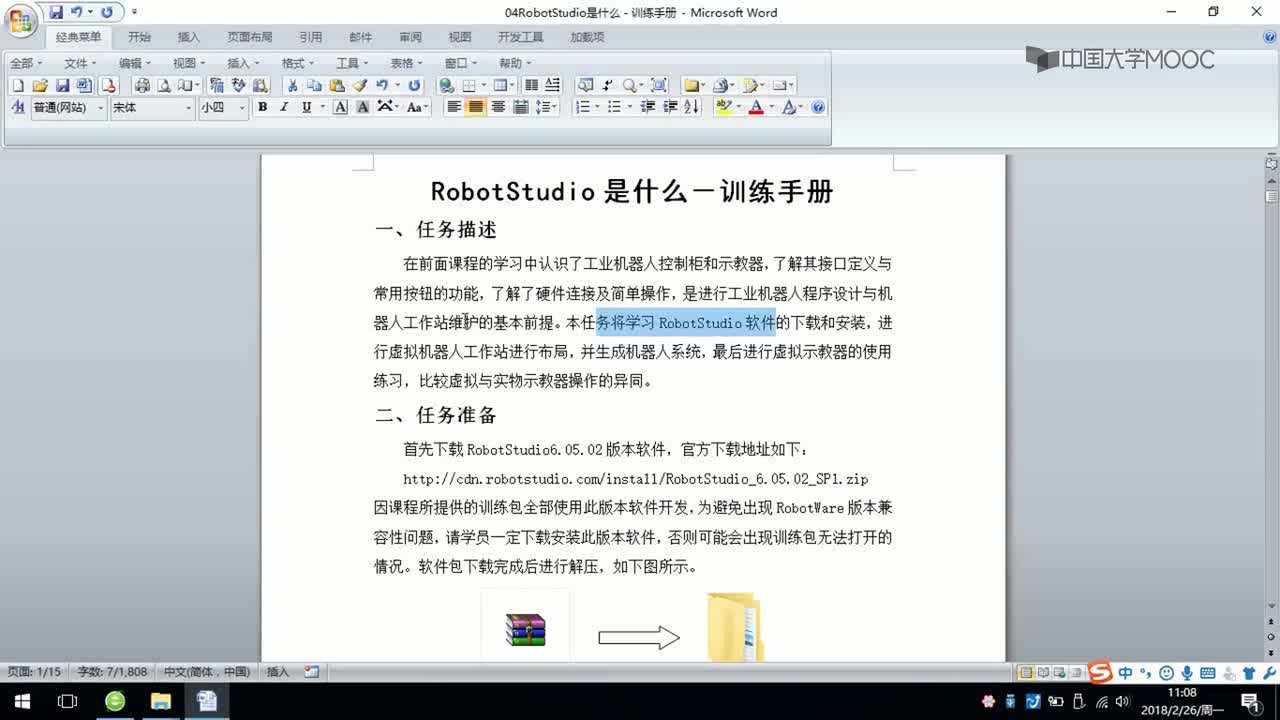Toggle bold formatting
Screen dimensions: 1280x720
tap(262, 107)
